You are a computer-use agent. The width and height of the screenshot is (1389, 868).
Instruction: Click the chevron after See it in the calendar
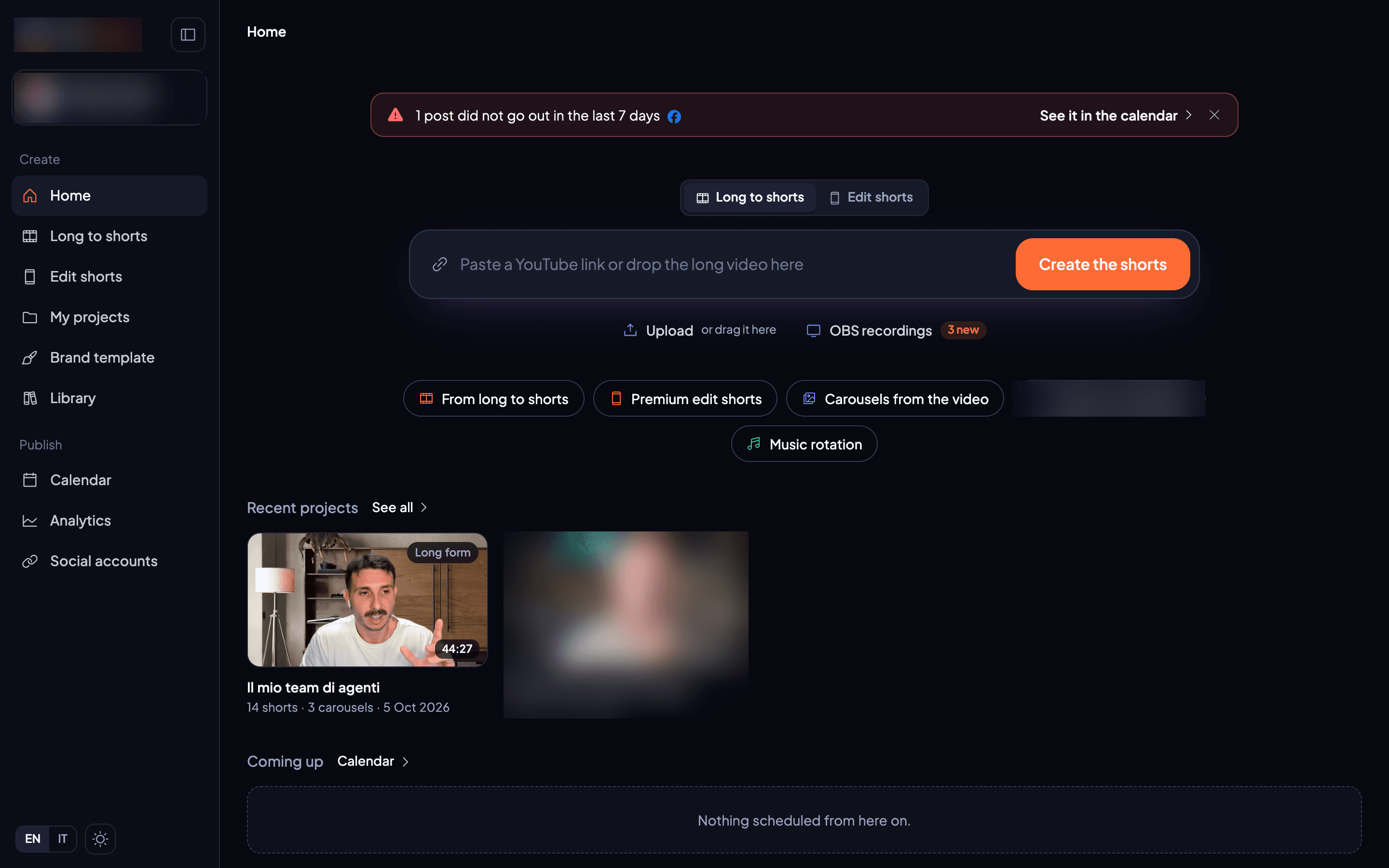1189,115
